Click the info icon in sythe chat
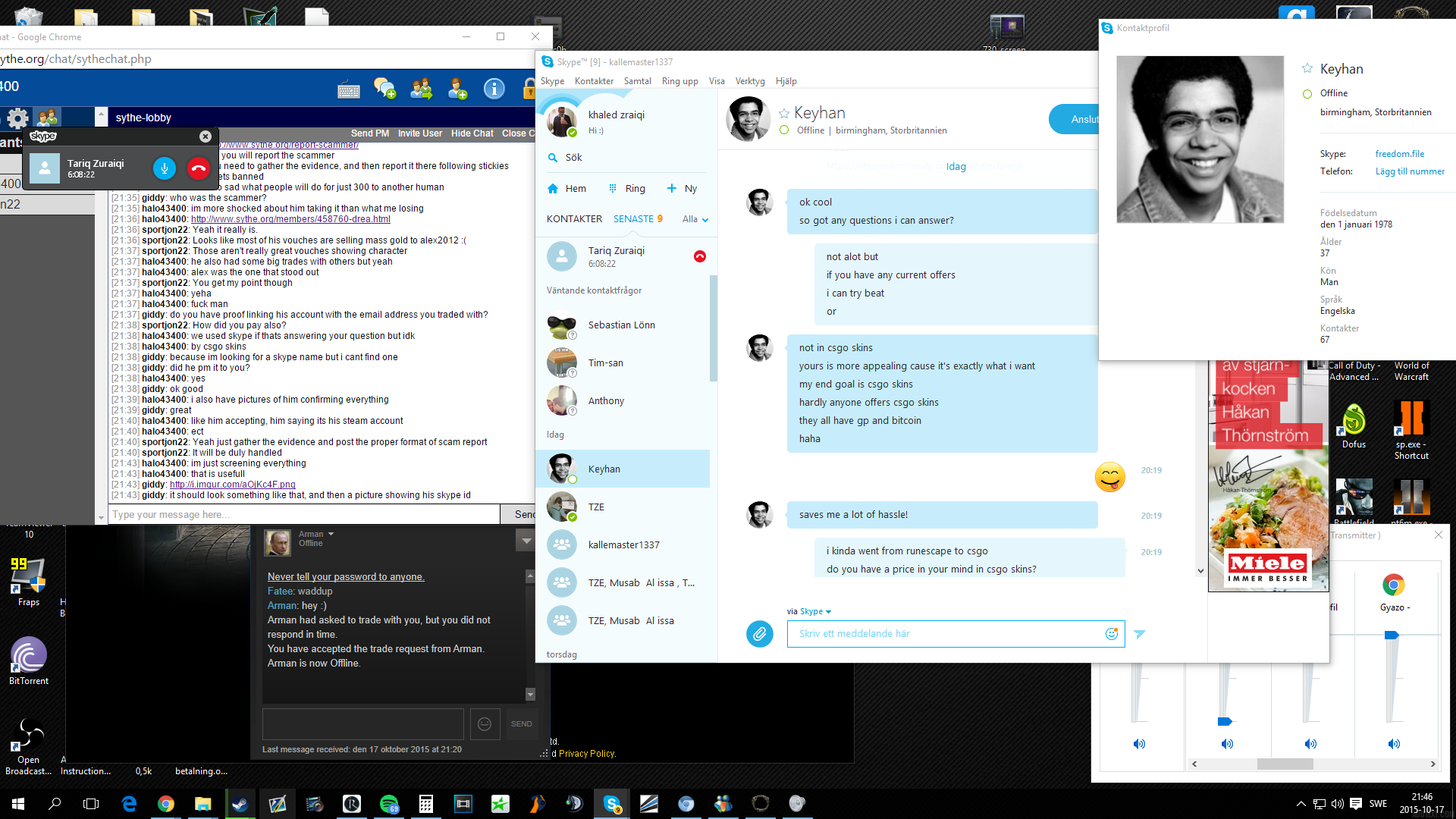The height and width of the screenshot is (819, 1456). [x=494, y=89]
